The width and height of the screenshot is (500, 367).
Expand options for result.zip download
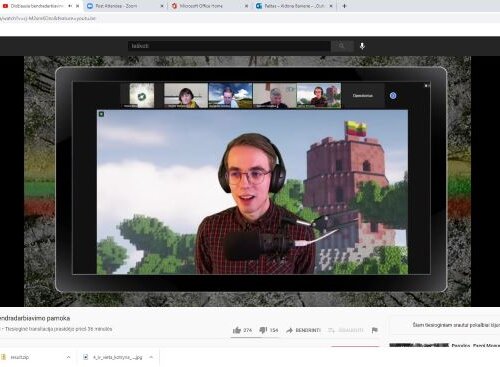click(68, 357)
